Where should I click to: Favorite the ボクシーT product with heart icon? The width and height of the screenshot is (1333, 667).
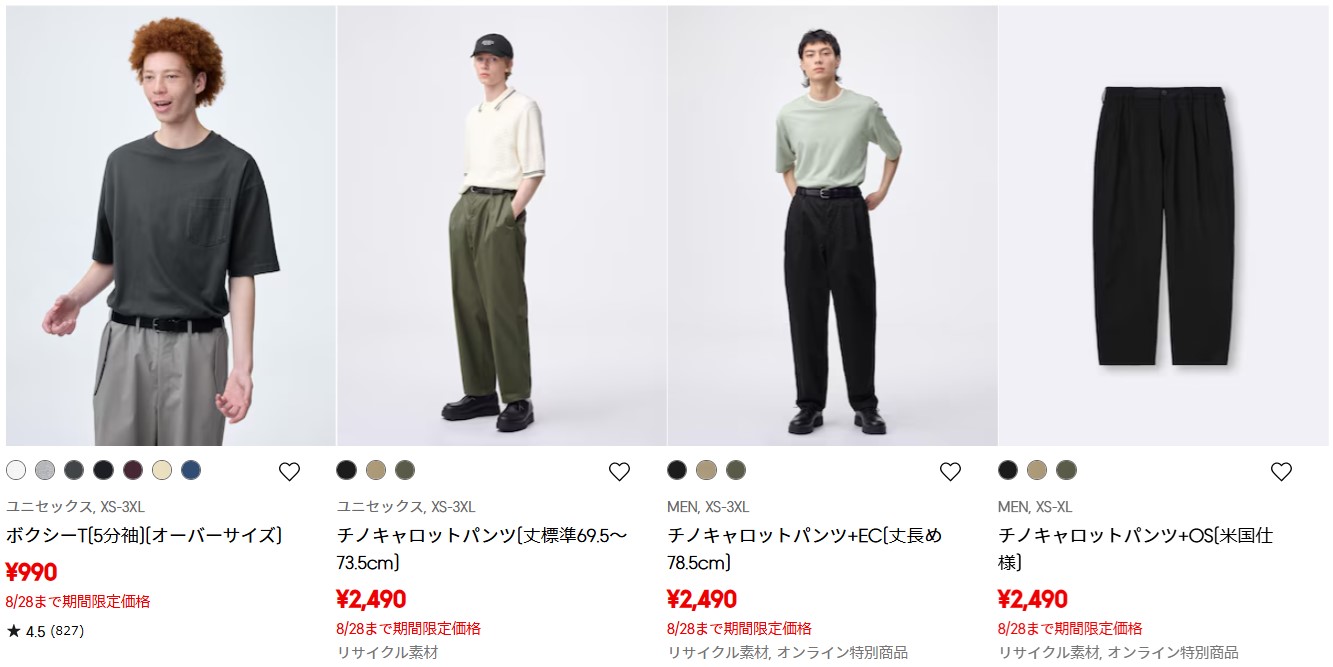[289, 472]
